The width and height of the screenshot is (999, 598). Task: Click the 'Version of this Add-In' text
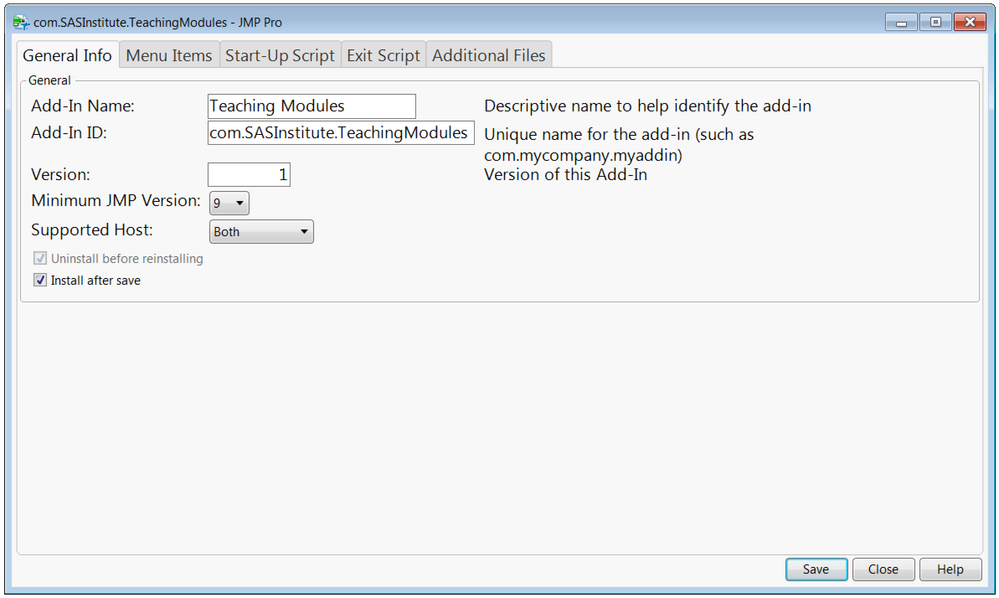566,174
